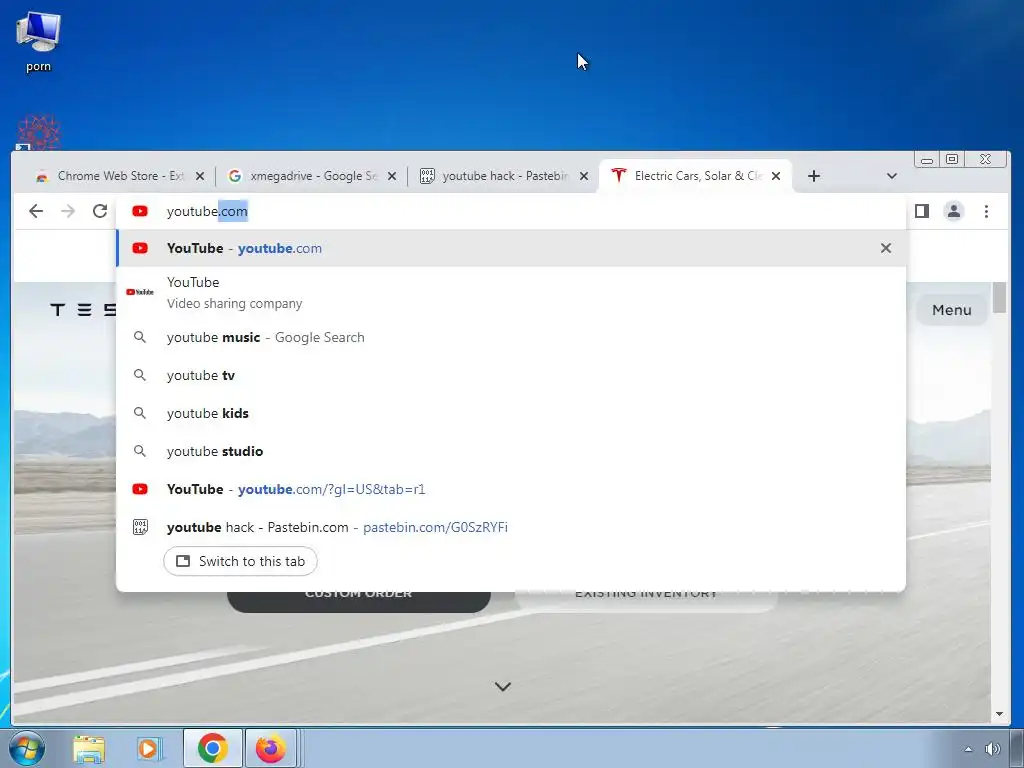
Task: Click scrollbar down arrow on Tesla page
Action: click(x=999, y=714)
